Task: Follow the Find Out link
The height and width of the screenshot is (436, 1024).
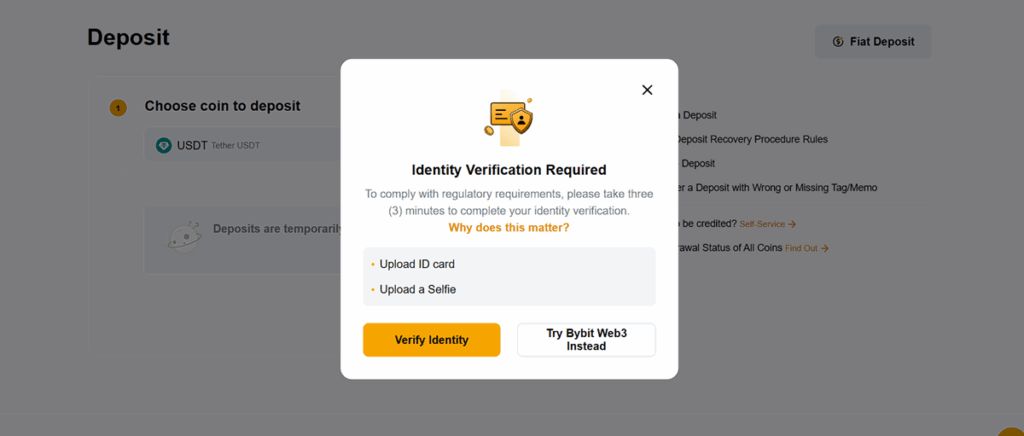Action: click(801, 248)
